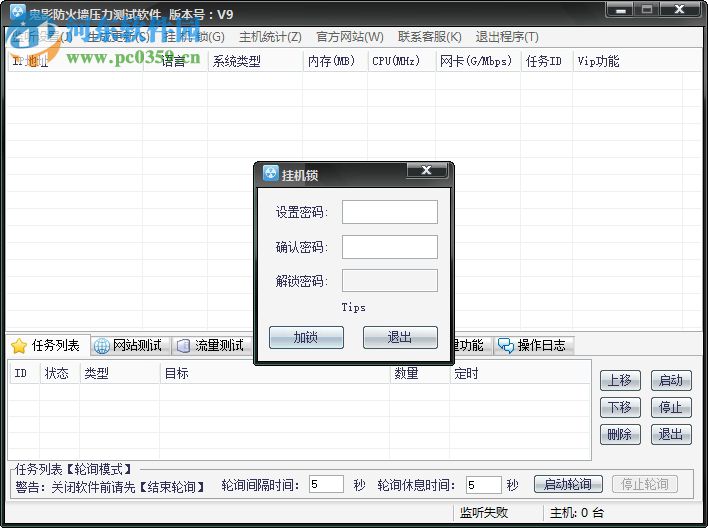
Task: Click the 上移 button
Action: (x=620, y=380)
